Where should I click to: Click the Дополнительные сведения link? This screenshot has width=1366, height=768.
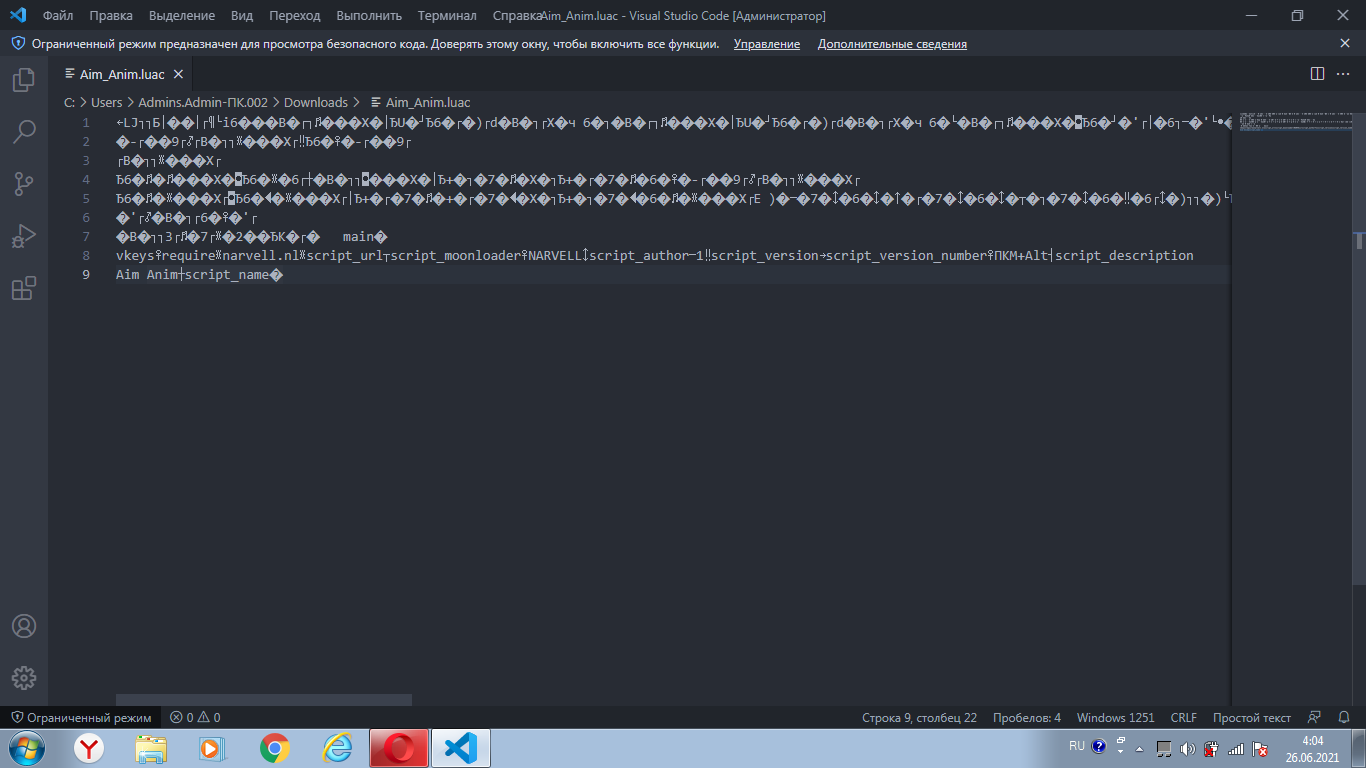892,44
